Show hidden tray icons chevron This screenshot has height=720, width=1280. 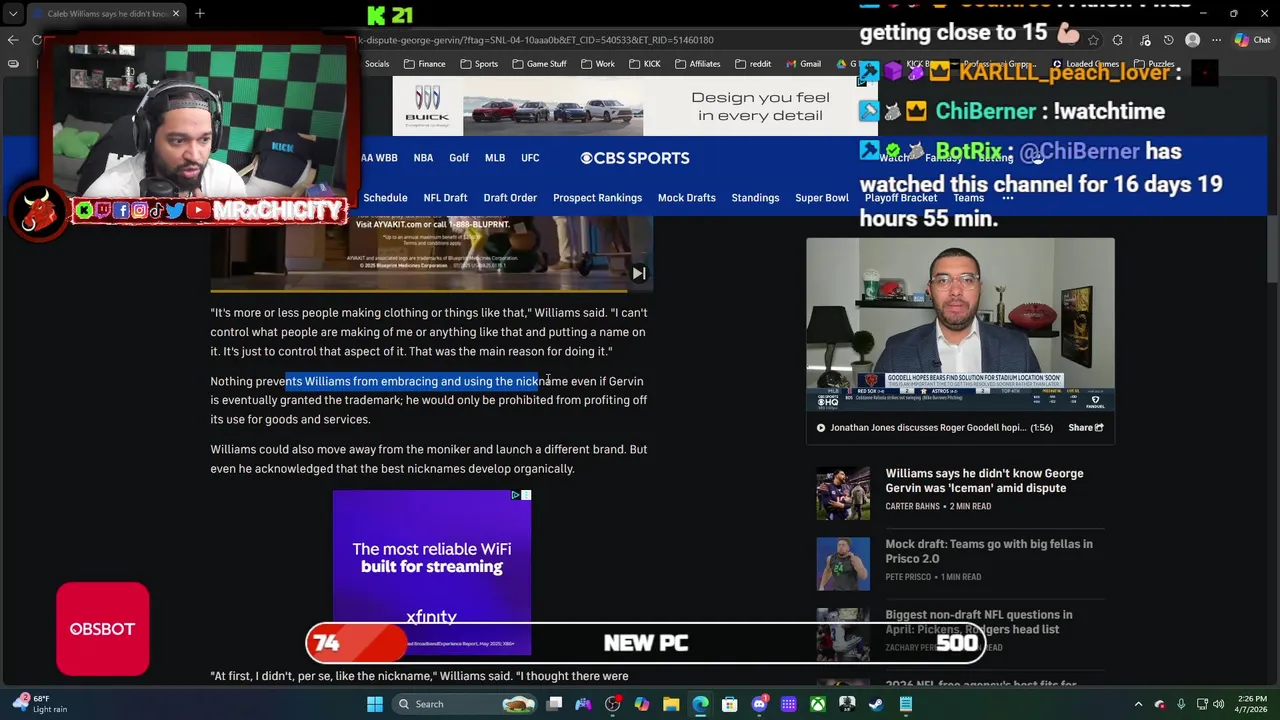point(1138,704)
